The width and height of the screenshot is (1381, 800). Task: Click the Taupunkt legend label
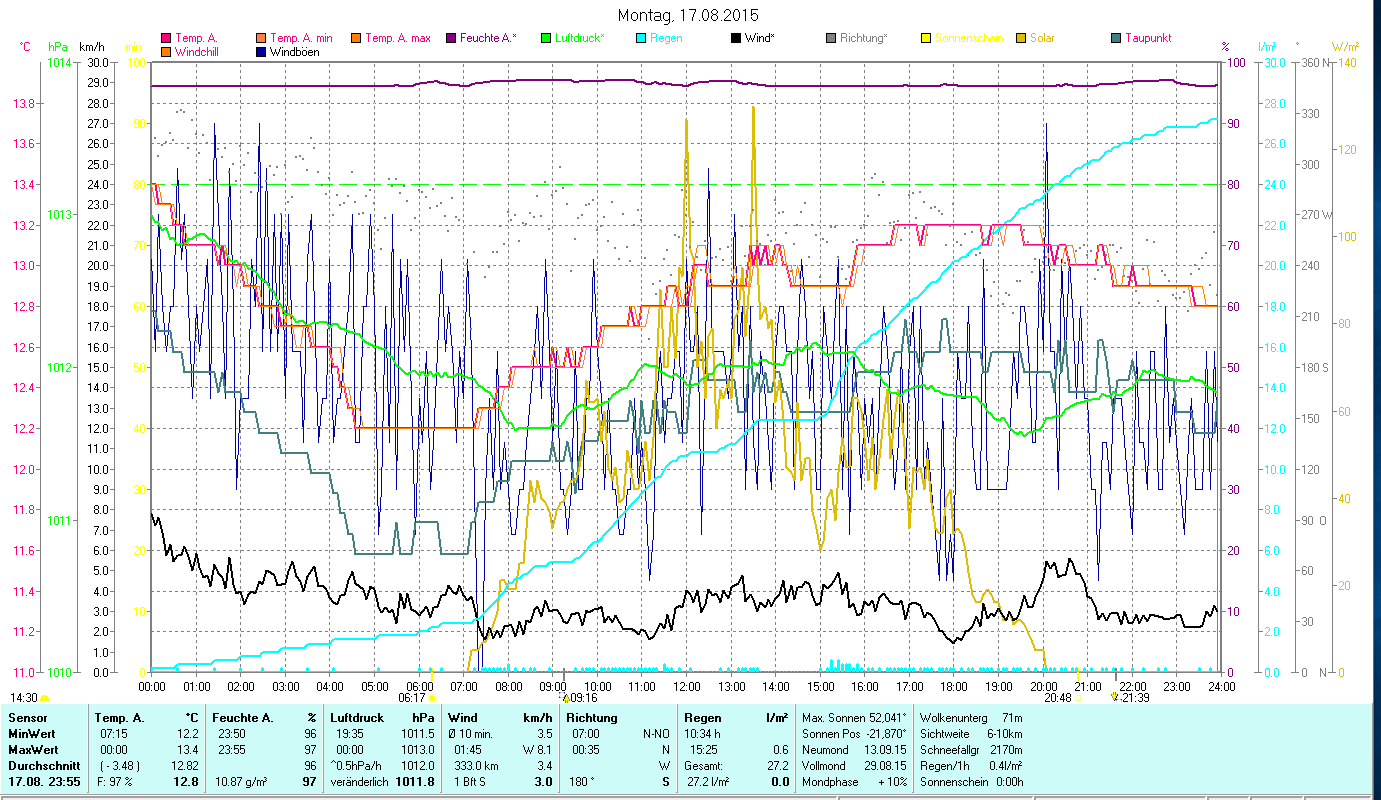click(x=1148, y=39)
